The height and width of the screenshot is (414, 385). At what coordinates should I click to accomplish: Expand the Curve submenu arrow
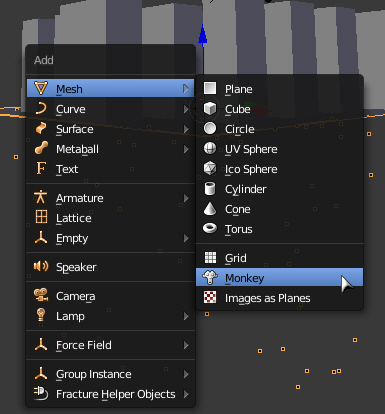click(186, 109)
